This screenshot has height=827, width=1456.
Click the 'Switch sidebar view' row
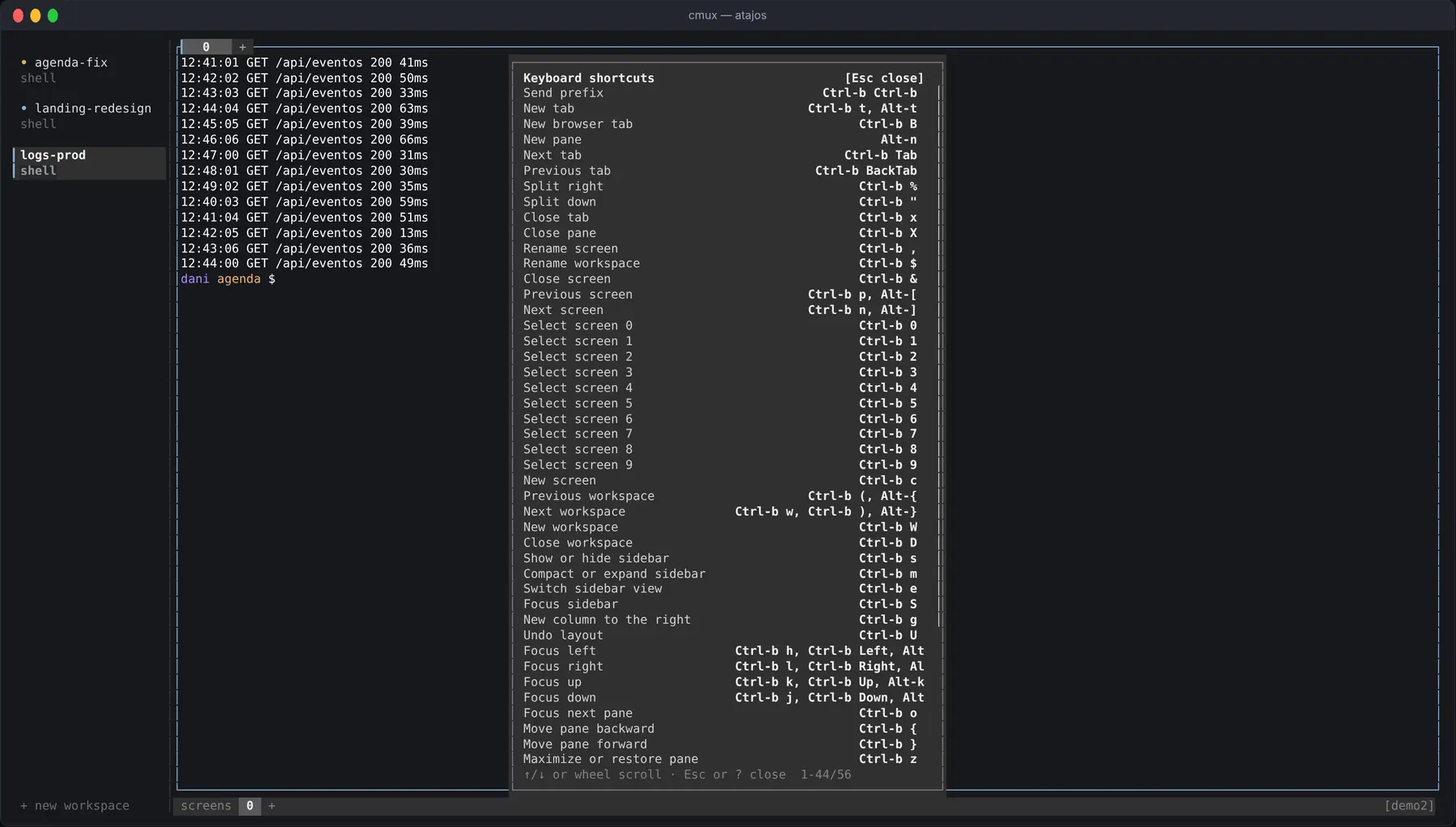point(720,588)
